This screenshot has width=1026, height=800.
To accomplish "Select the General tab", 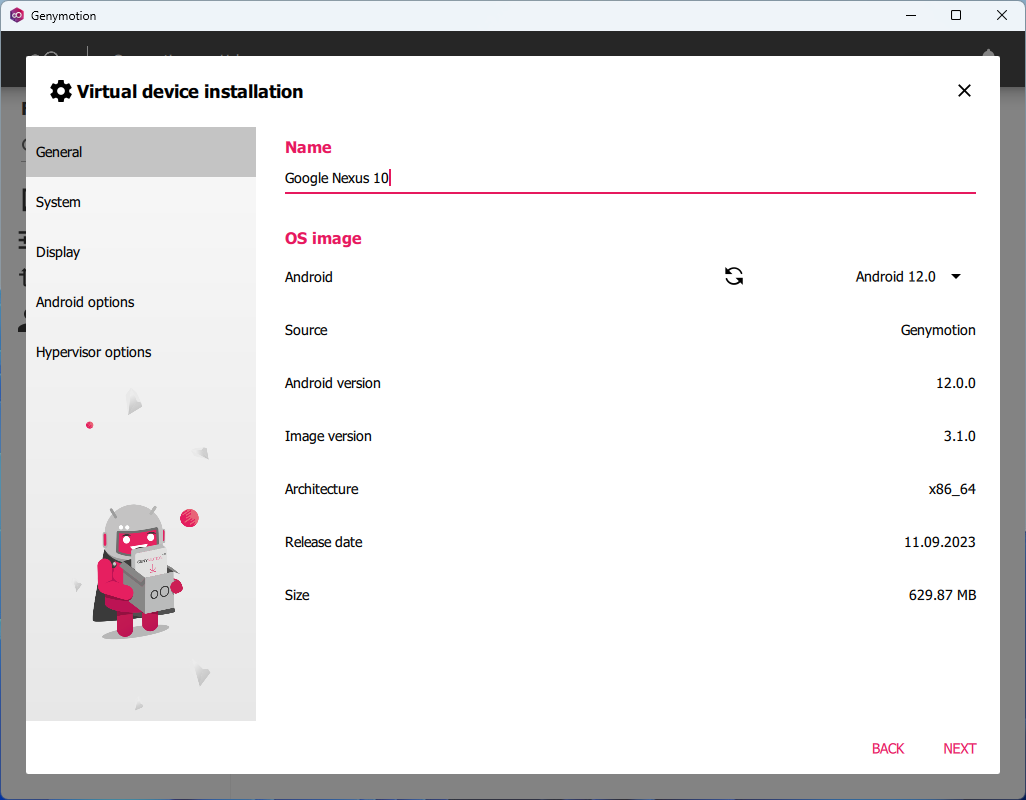I will [141, 152].
